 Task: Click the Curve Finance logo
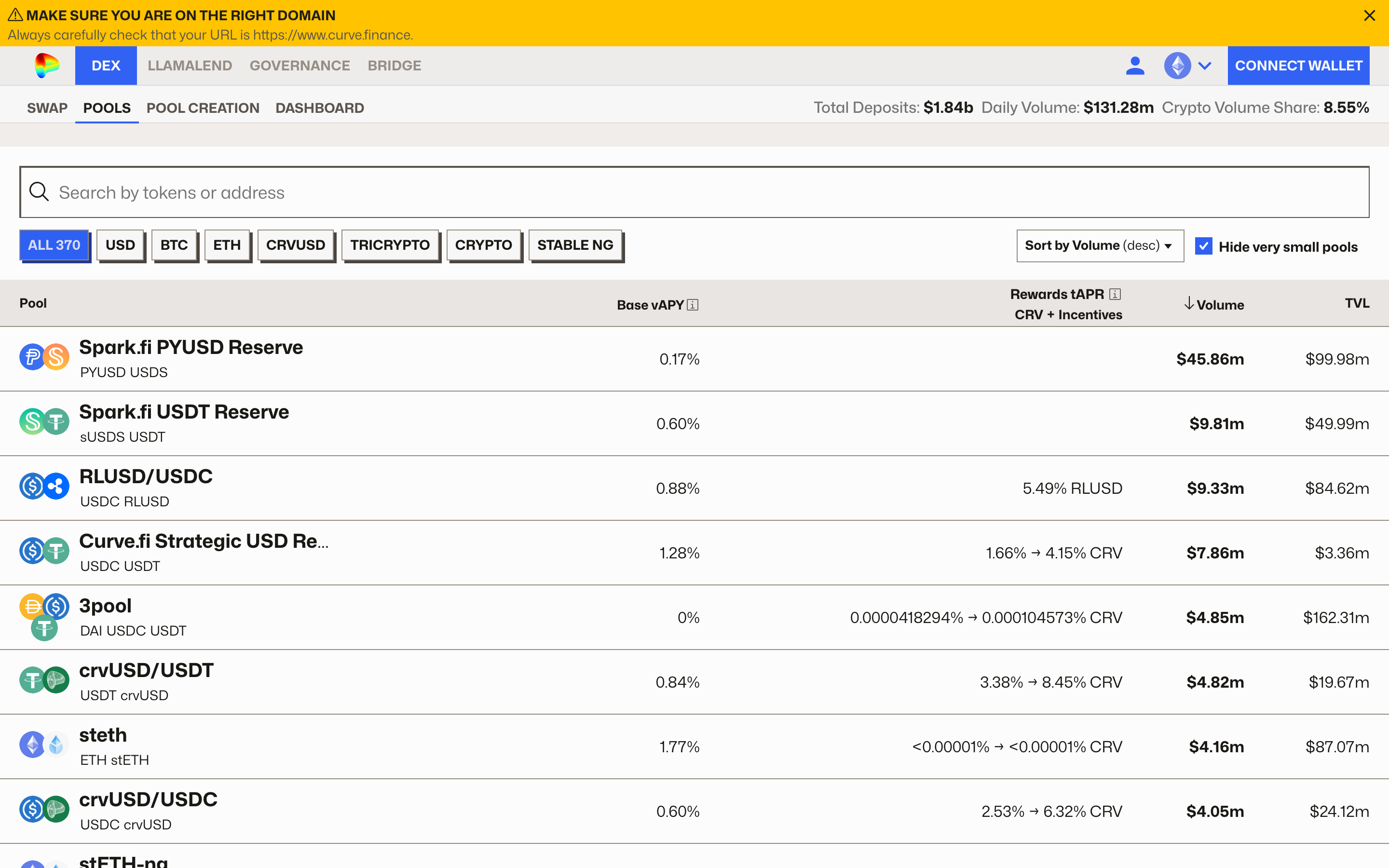coord(46,66)
